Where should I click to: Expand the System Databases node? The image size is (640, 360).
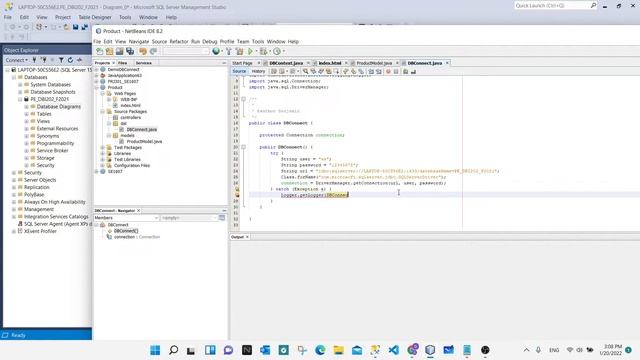click(20, 84)
